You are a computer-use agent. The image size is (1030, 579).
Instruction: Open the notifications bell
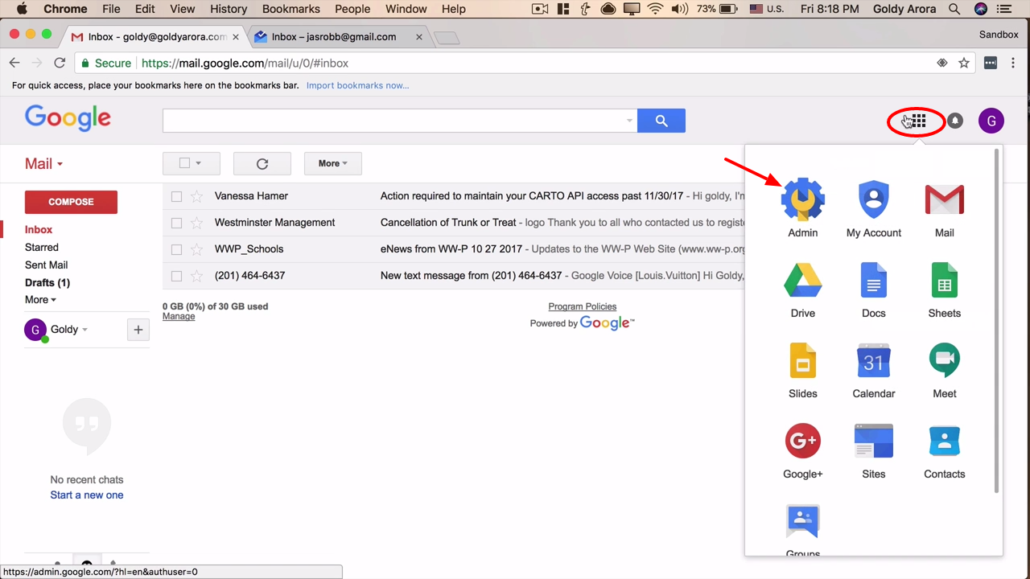click(955, 121)
